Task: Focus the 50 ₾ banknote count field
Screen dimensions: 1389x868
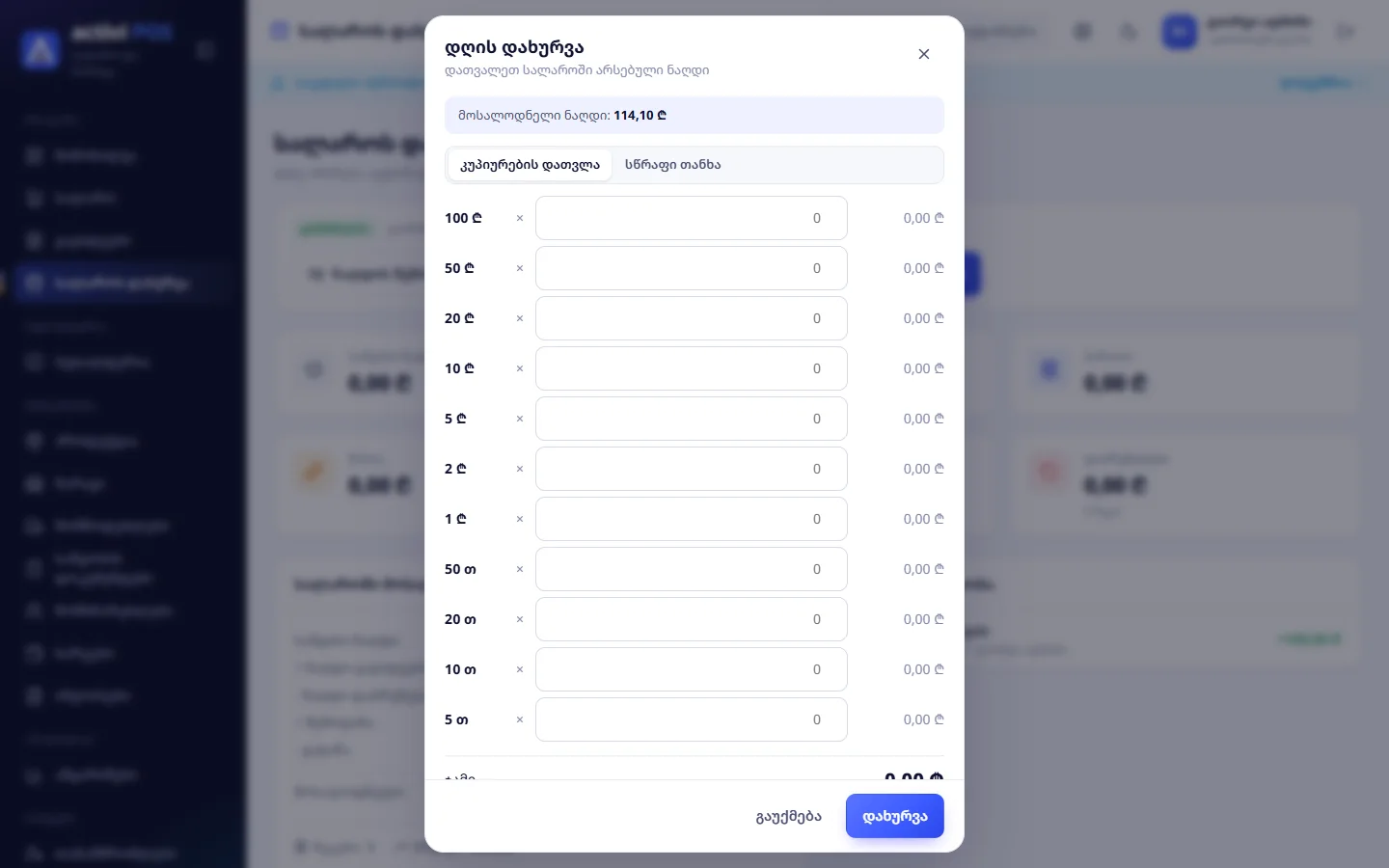Action: coord(692,268)
